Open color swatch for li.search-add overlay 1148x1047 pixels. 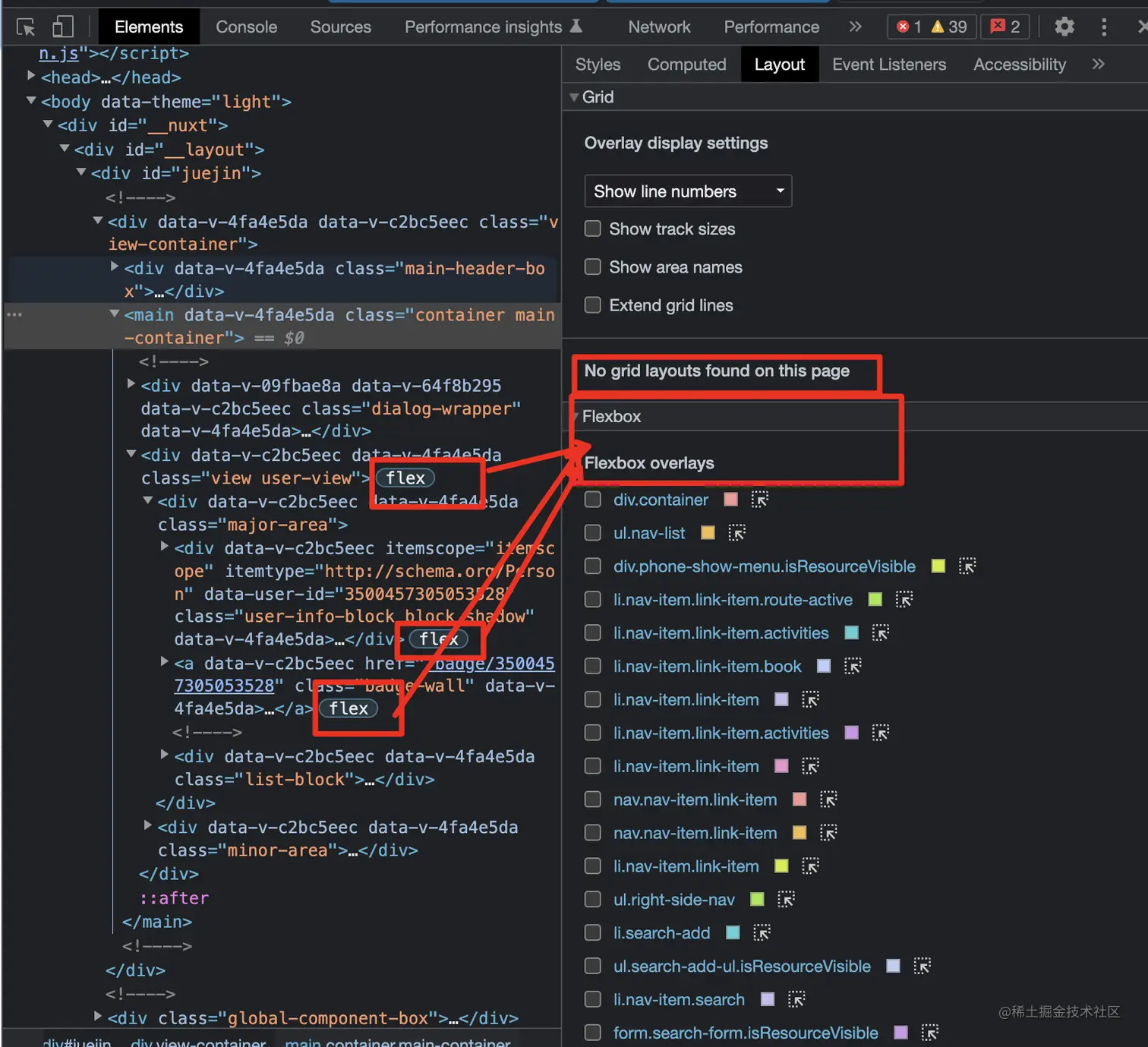coord(733,933)
